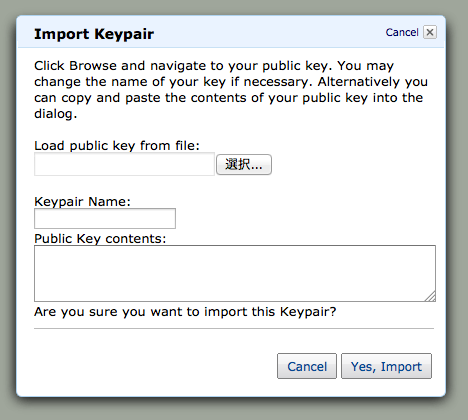Click the bottom Cancel button
This screenshot has height=420, width=468.
(307, 366)
